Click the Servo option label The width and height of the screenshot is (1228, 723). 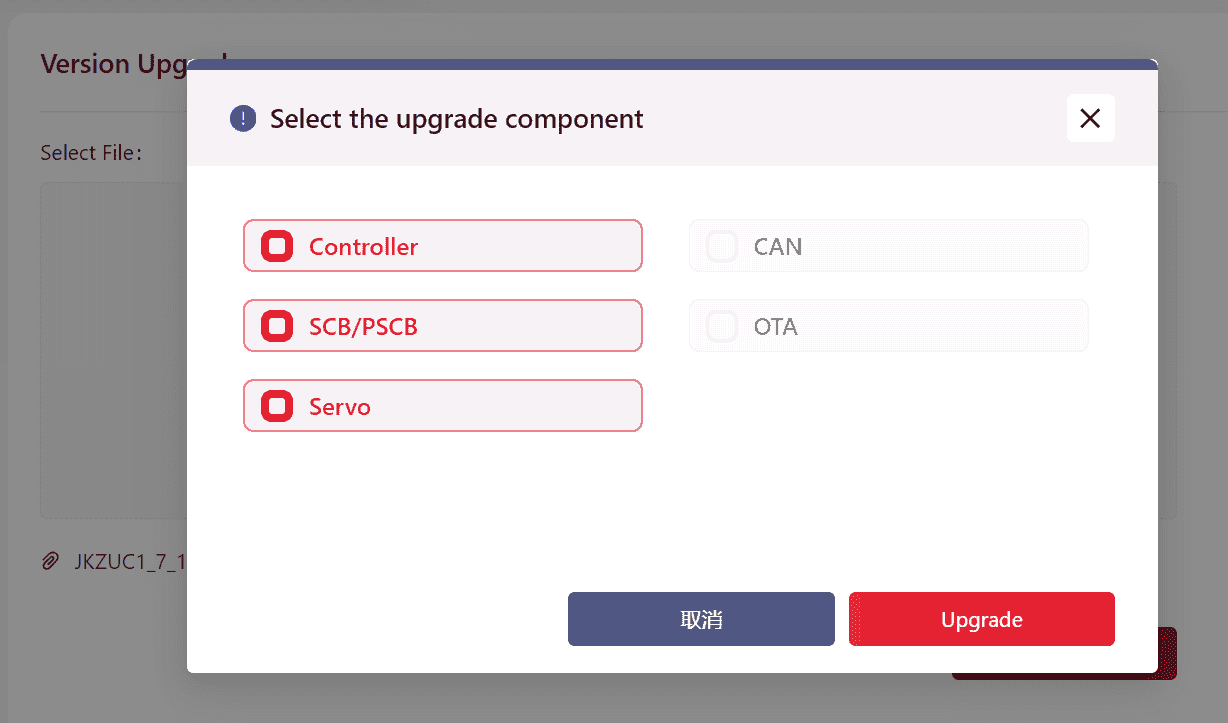point(340,407)
